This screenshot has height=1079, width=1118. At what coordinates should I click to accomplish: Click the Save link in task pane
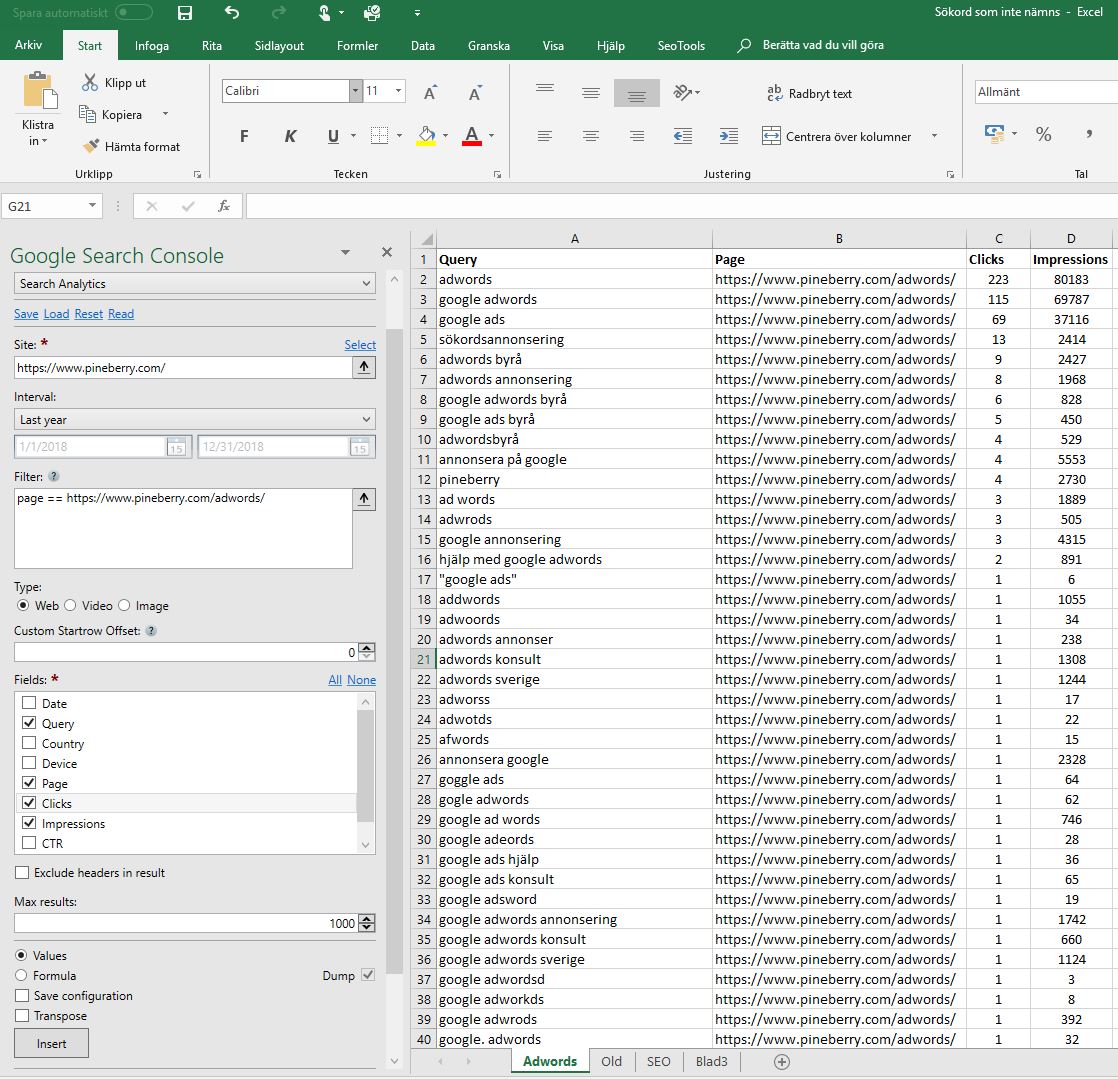pyautogui.click(x=26, y=314)
